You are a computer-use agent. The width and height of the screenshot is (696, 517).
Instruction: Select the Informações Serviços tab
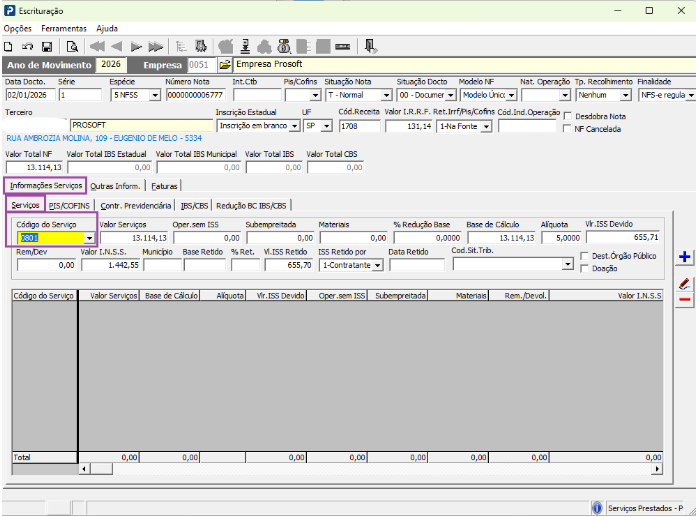[x=46, y=185]
